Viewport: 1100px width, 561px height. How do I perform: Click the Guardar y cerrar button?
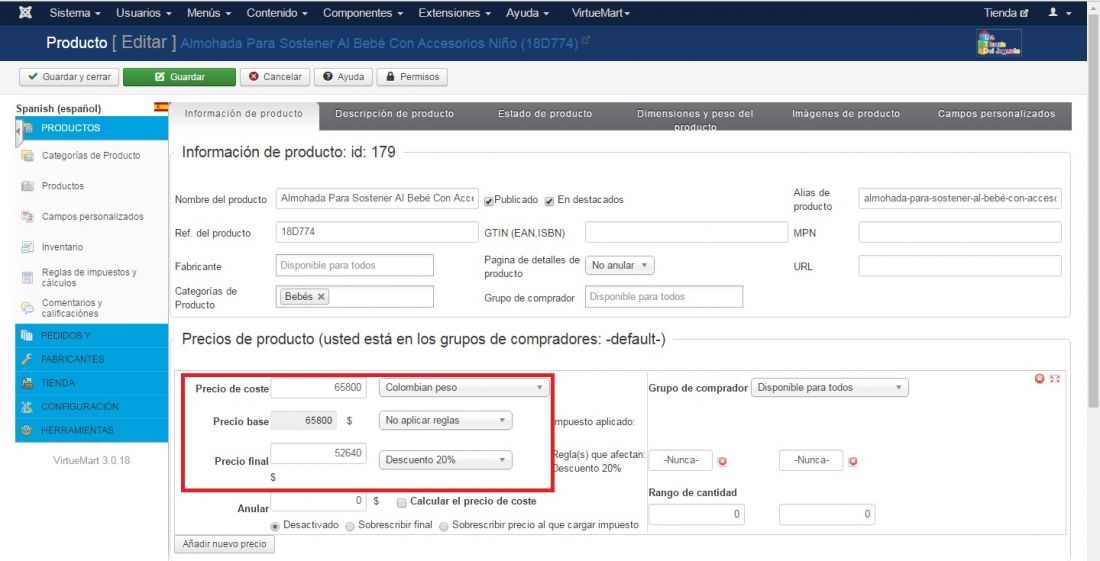(x=69, y=77)
